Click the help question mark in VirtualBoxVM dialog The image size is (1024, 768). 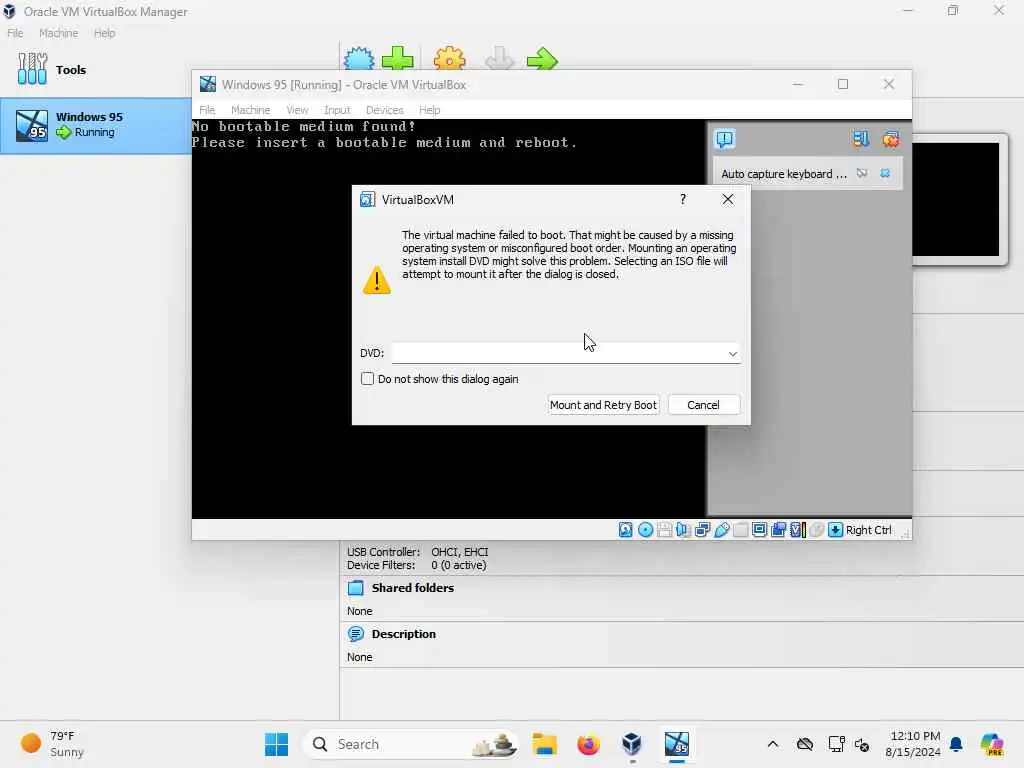click(683, 199)
